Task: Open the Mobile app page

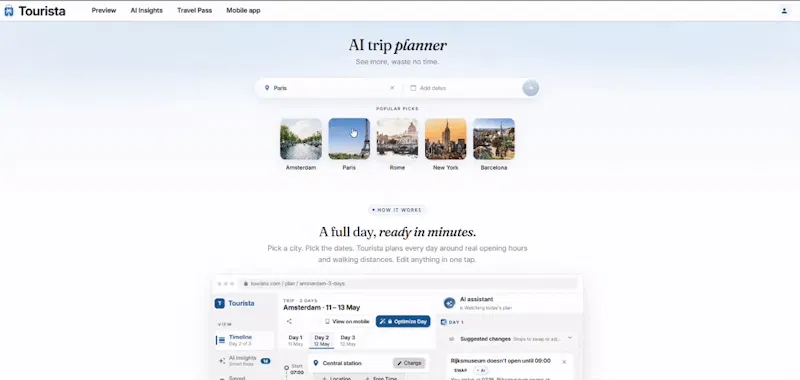Action: pos(243,11)
